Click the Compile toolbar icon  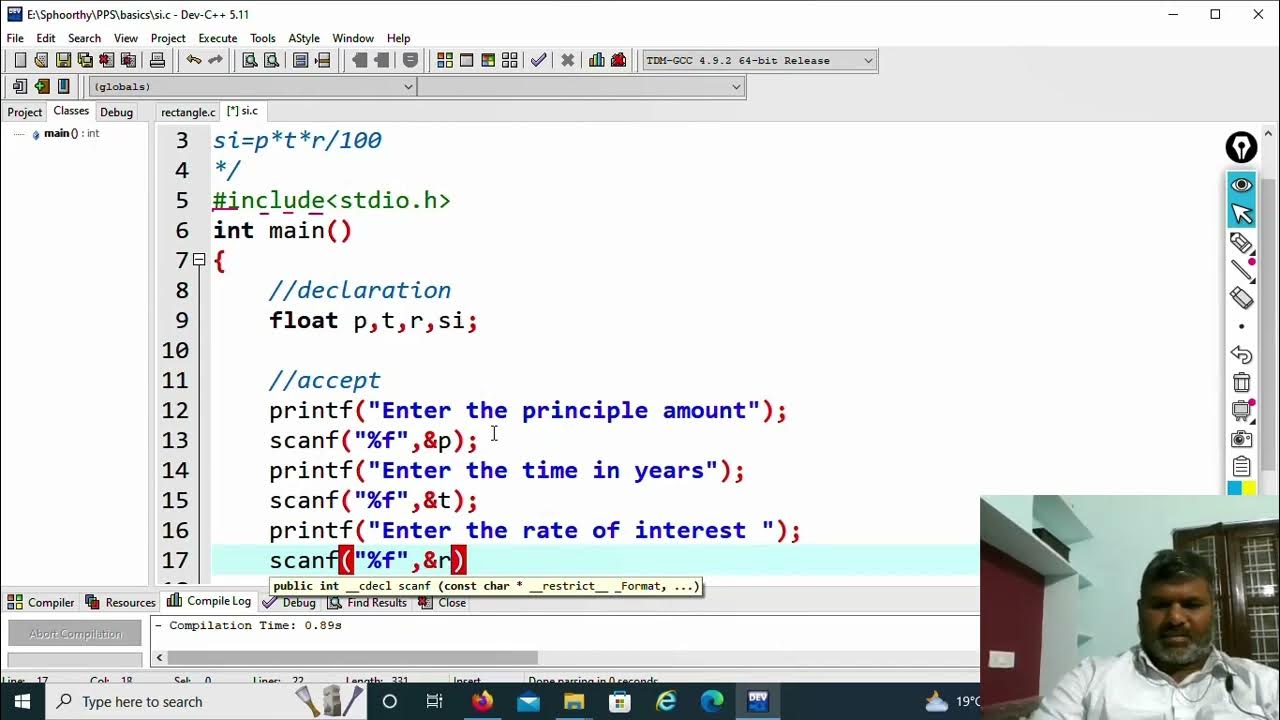[445, 60]
